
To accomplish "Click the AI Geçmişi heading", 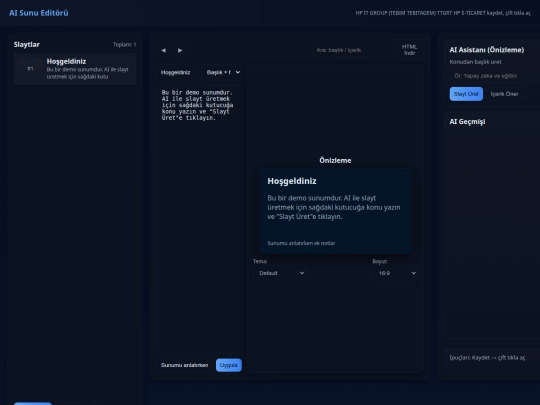I will point(467,122).
